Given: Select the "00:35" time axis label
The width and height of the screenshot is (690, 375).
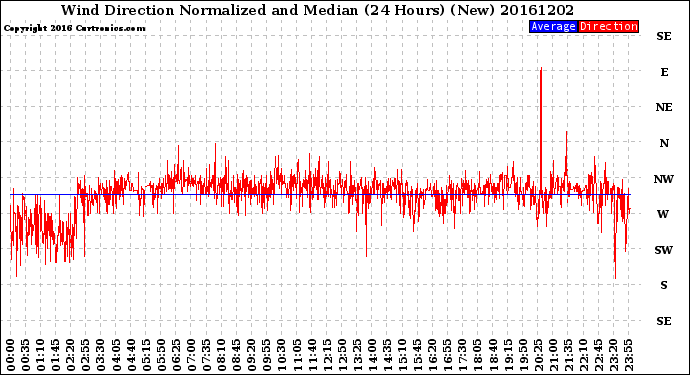Looking at the screenshot, I should pyautogui.click(x=26, y=355).
